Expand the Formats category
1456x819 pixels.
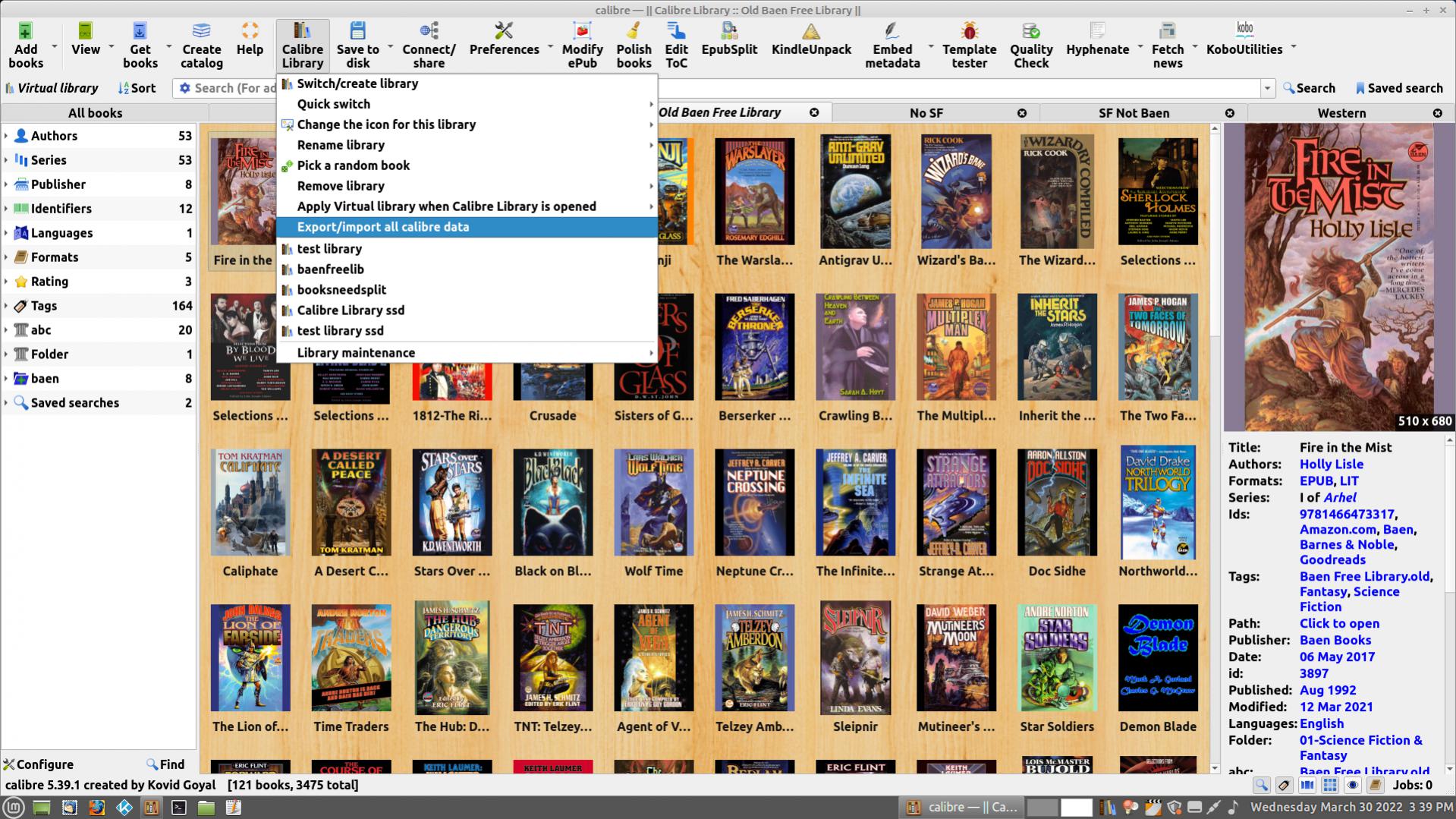(6, 257)
